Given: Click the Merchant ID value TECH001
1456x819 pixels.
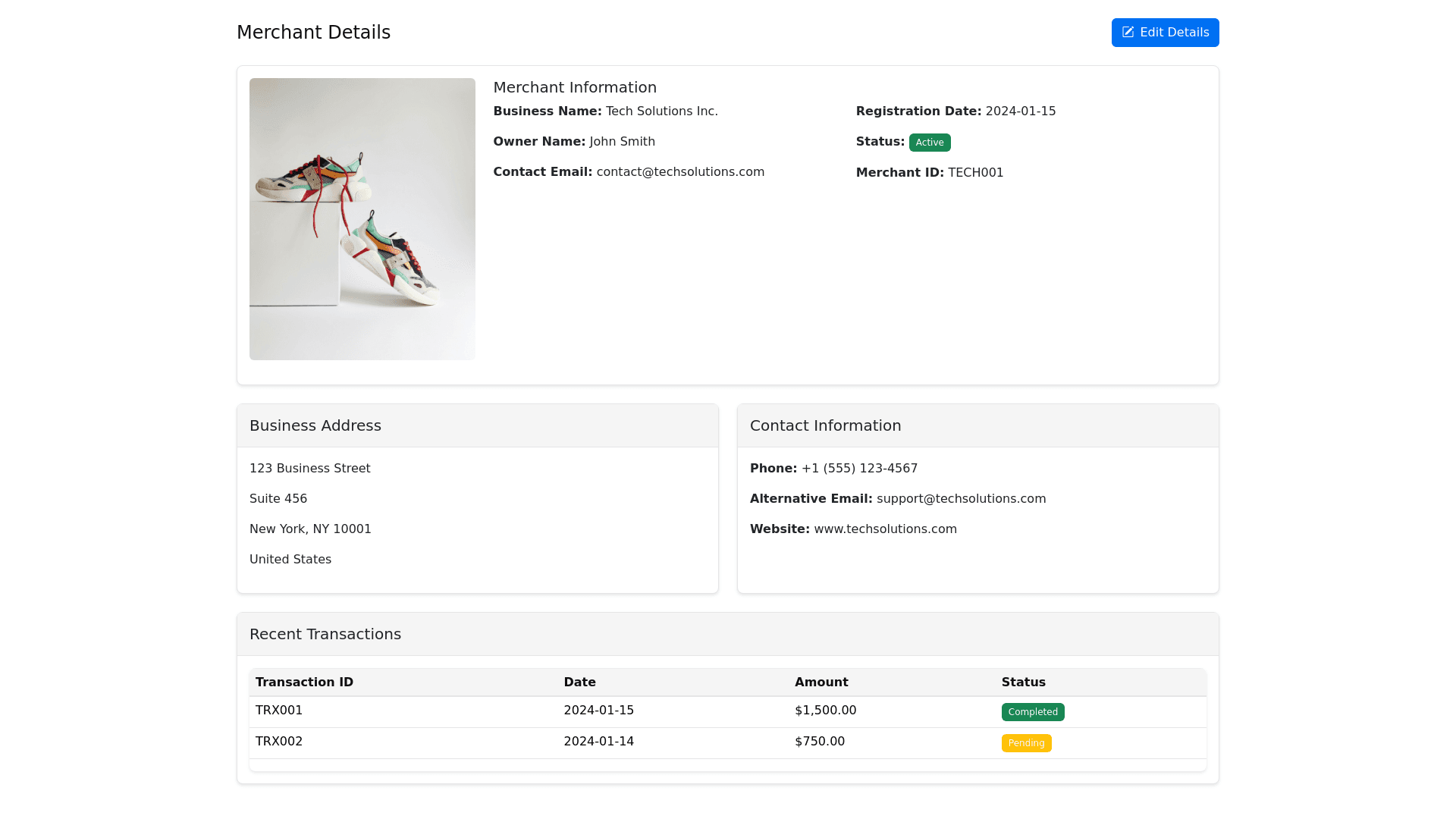Looking at the screenshot, I should tap(975, 173).
